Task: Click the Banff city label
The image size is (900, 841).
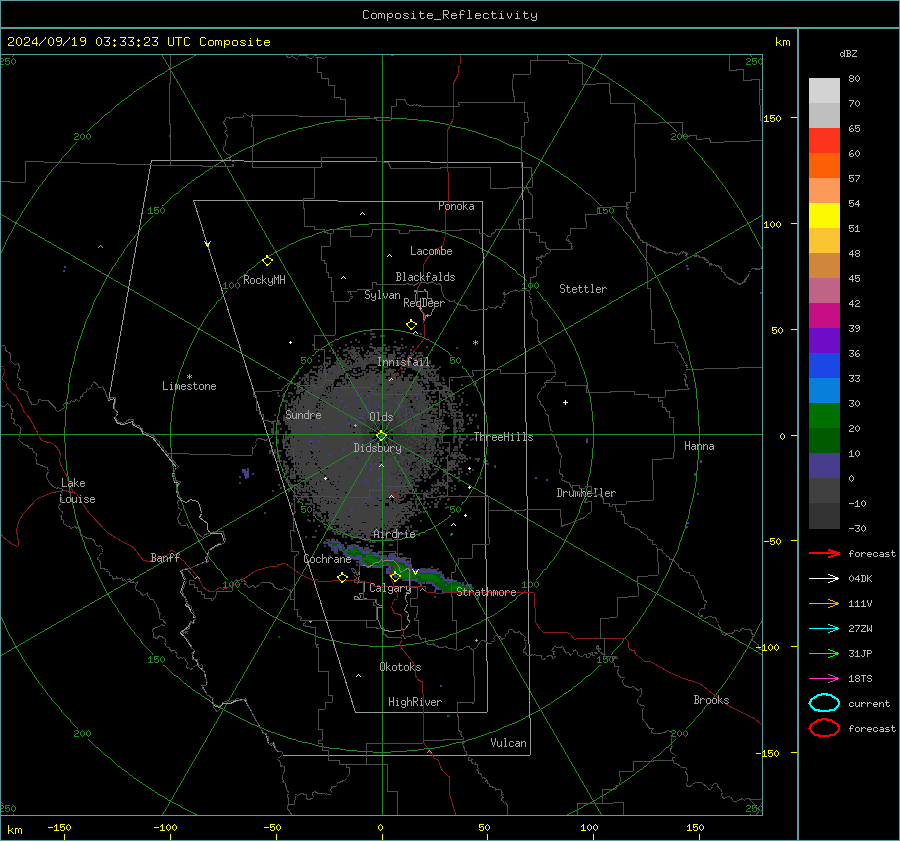Action: 165,557
